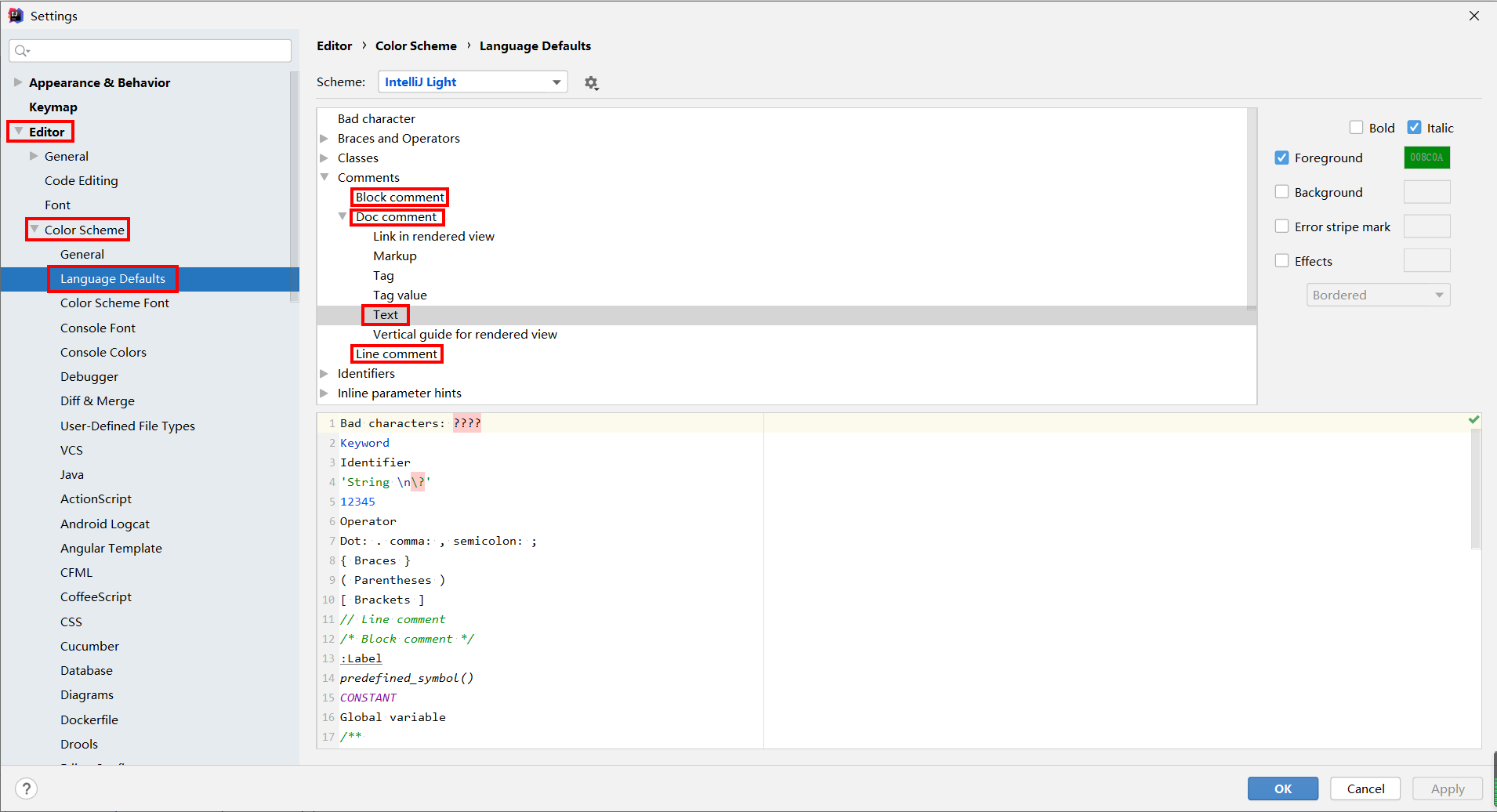Select Keymap in settings tree
1497x812 pixels.
click(53, 107)
